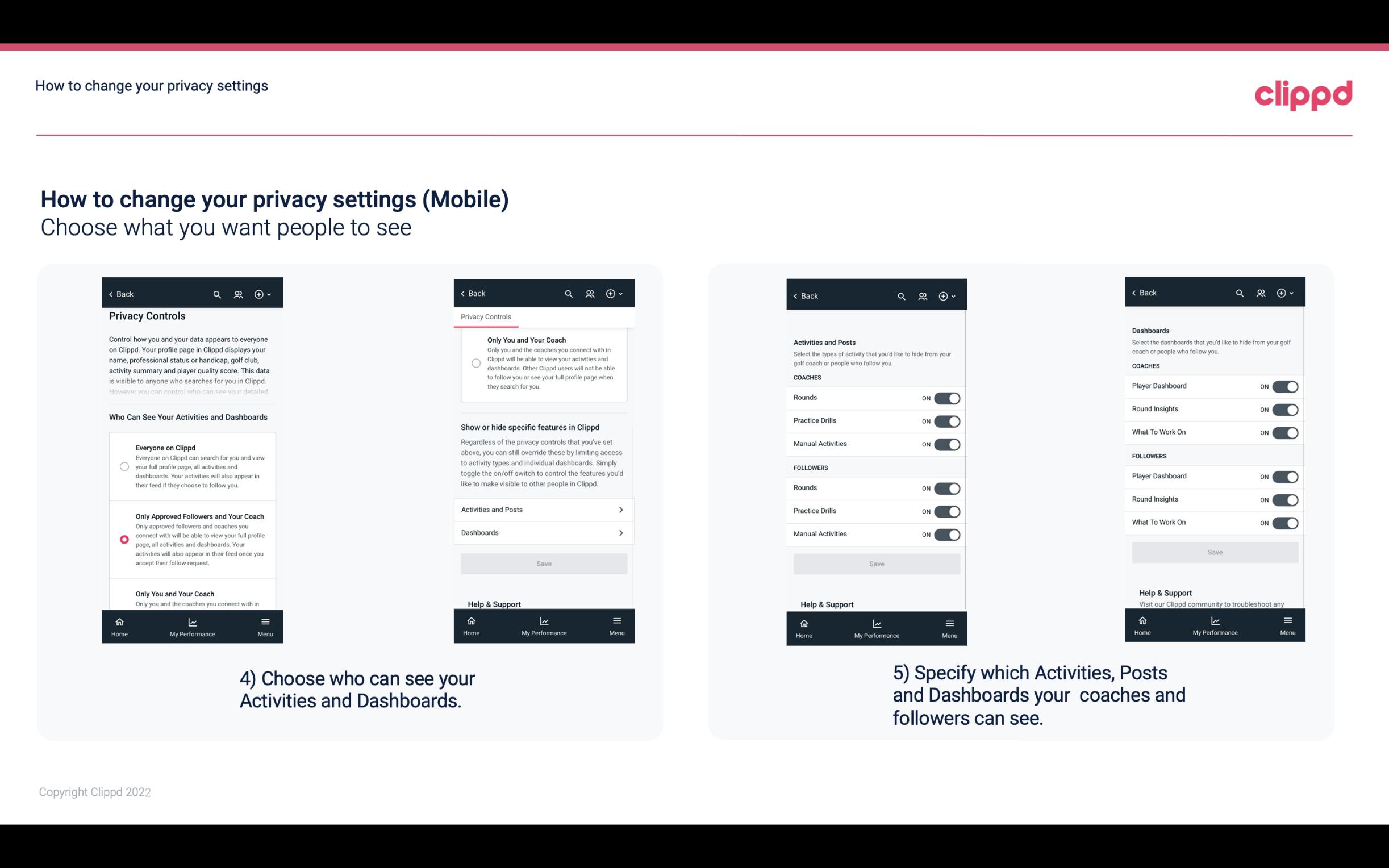
Task: Select Only Approved Followers and Your Coach radio
Action: (x=123, y=539)
